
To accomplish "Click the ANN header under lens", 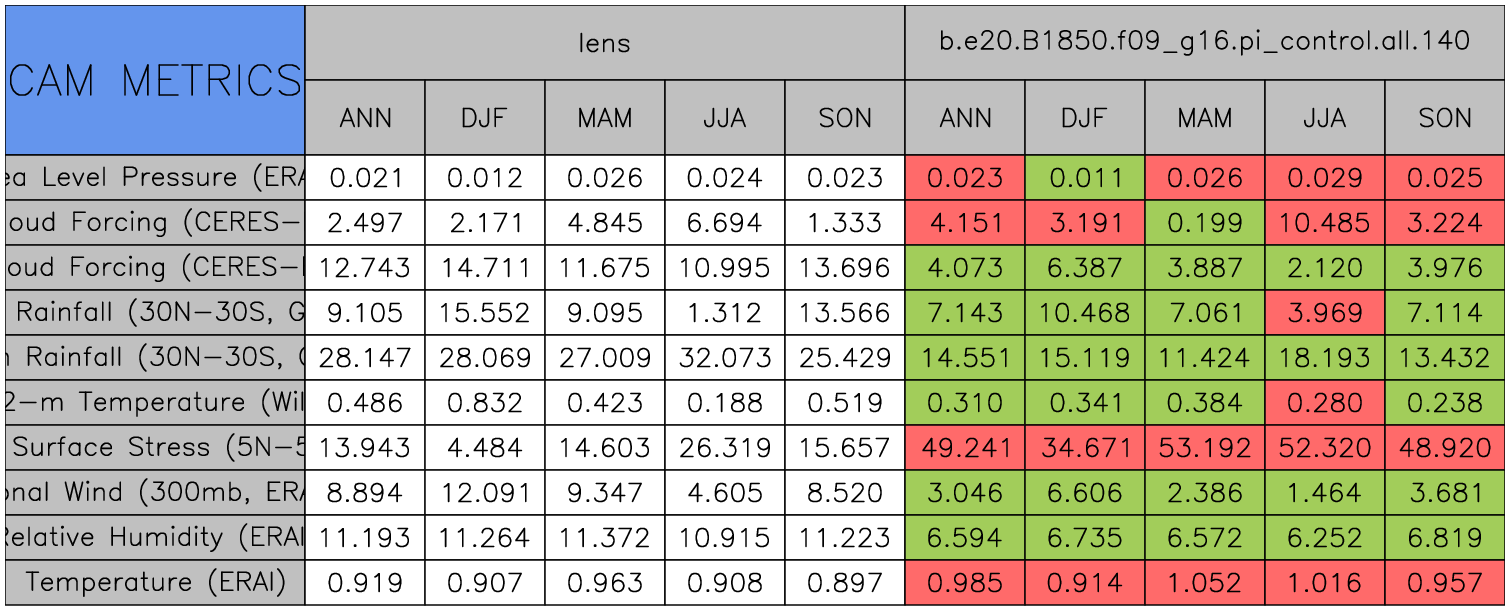I will pyautogui.click(x=365, y=118).
